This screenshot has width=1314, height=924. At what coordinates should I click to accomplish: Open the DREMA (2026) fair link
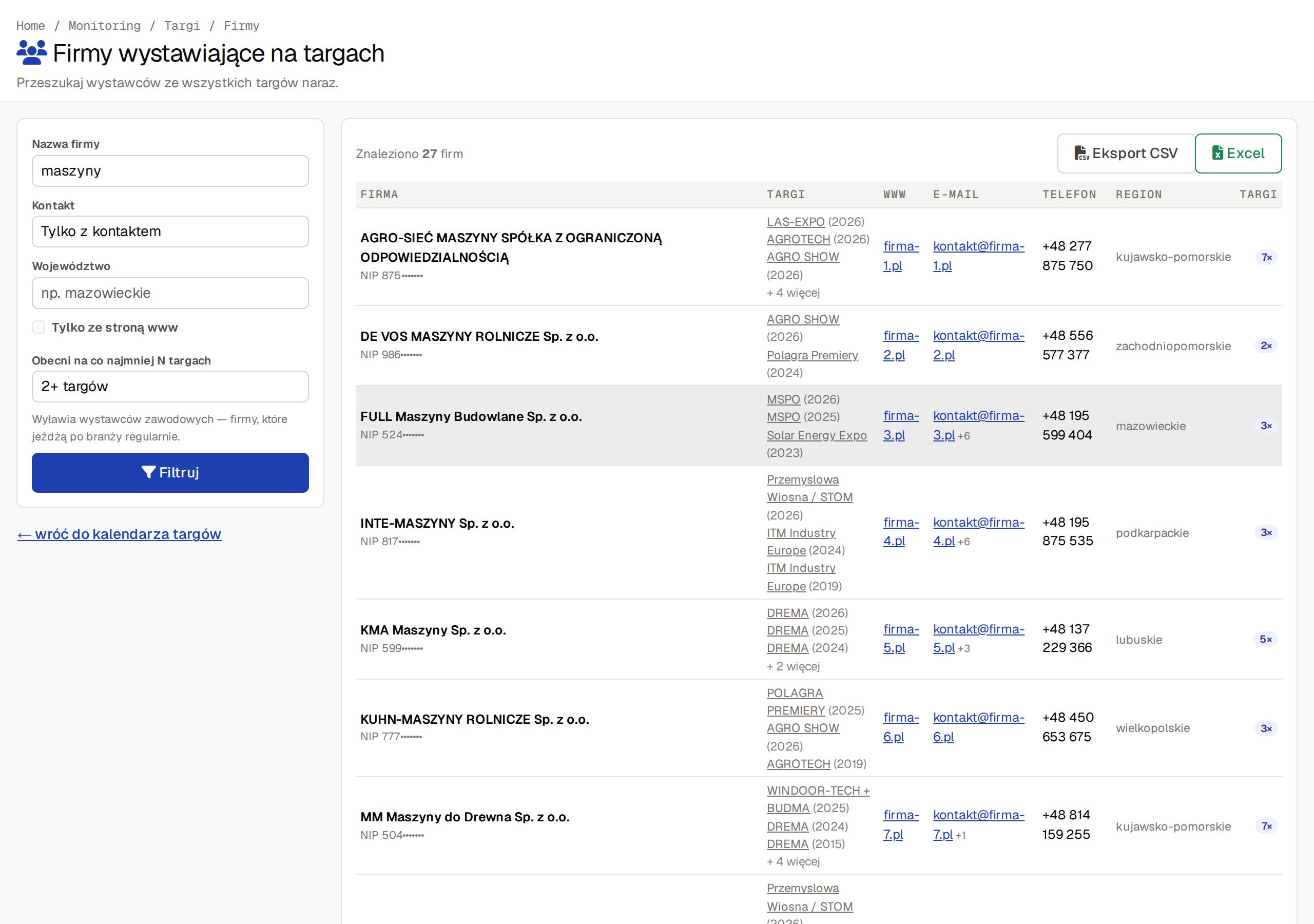point(787,613)
